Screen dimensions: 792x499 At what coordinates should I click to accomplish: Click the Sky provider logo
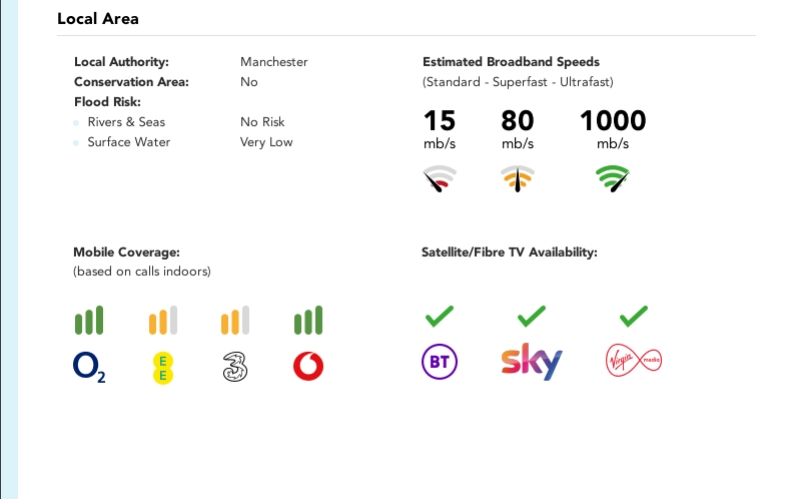tap(531, 362)
